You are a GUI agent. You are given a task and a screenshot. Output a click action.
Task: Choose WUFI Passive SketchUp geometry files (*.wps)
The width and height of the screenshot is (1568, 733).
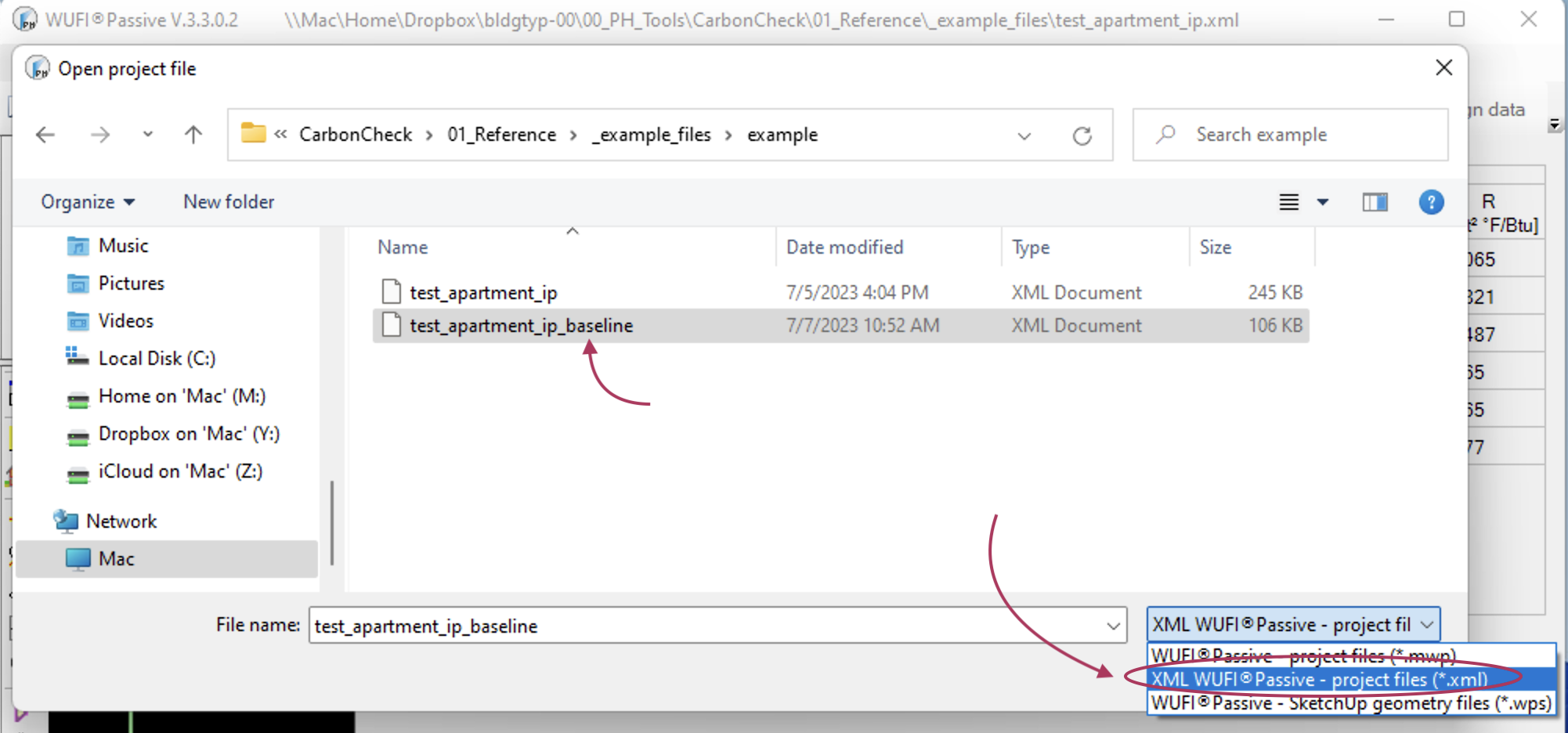(x=1352, y=702)
